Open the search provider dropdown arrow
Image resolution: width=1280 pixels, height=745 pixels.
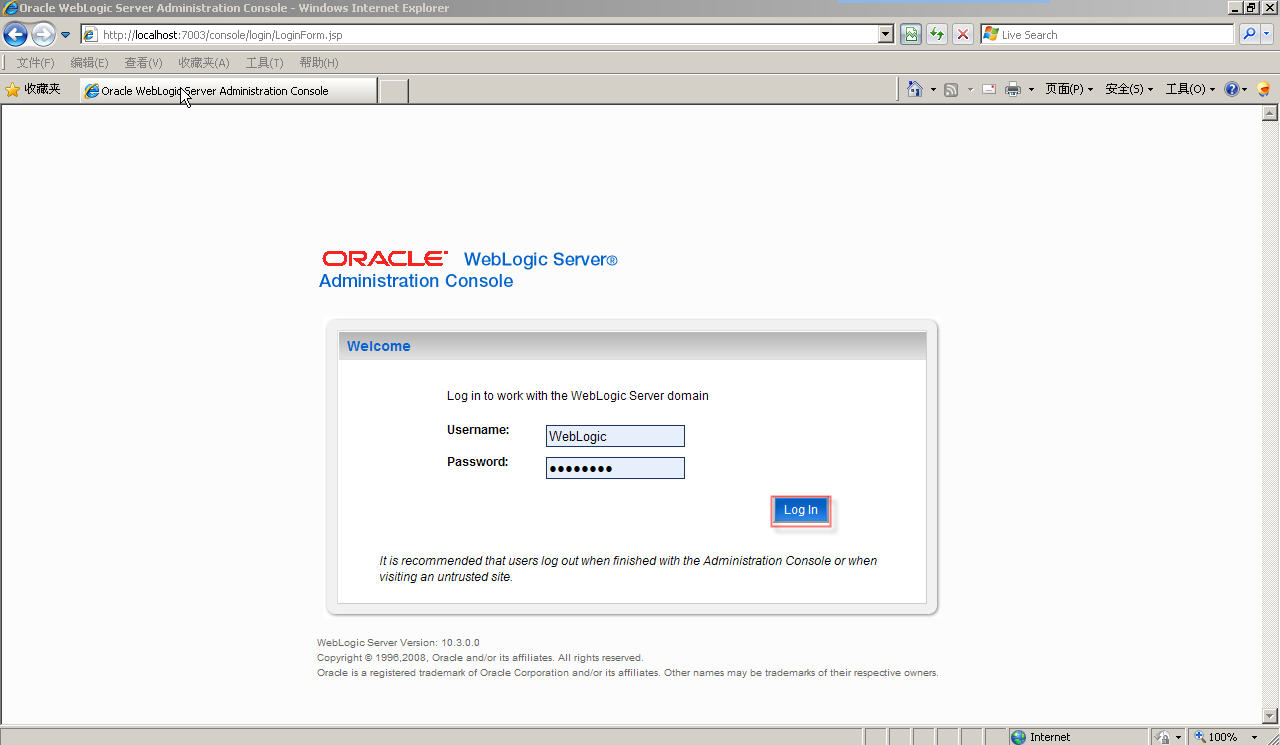tap(1268, 35)
